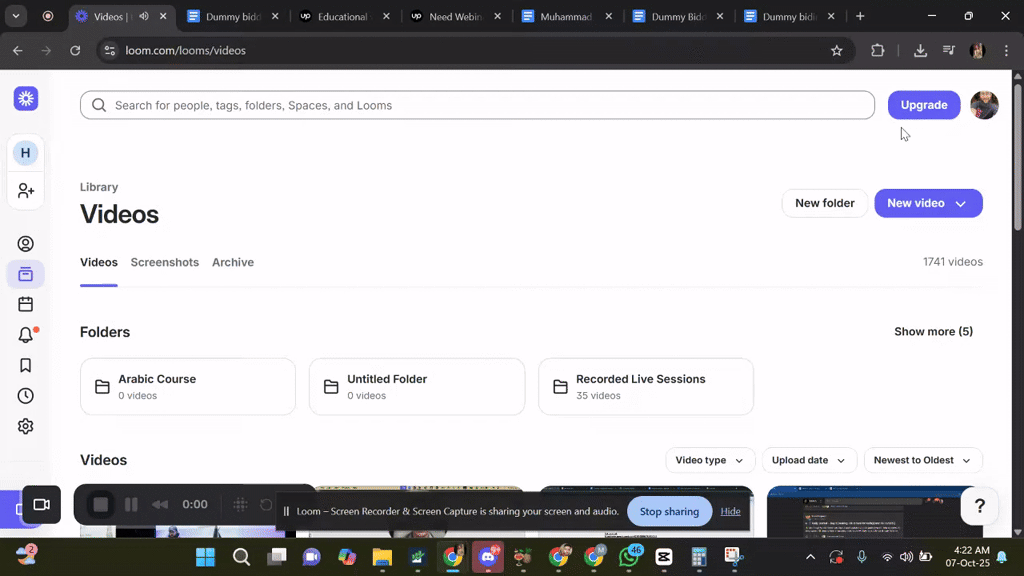Focus the Loom search field

477,105
